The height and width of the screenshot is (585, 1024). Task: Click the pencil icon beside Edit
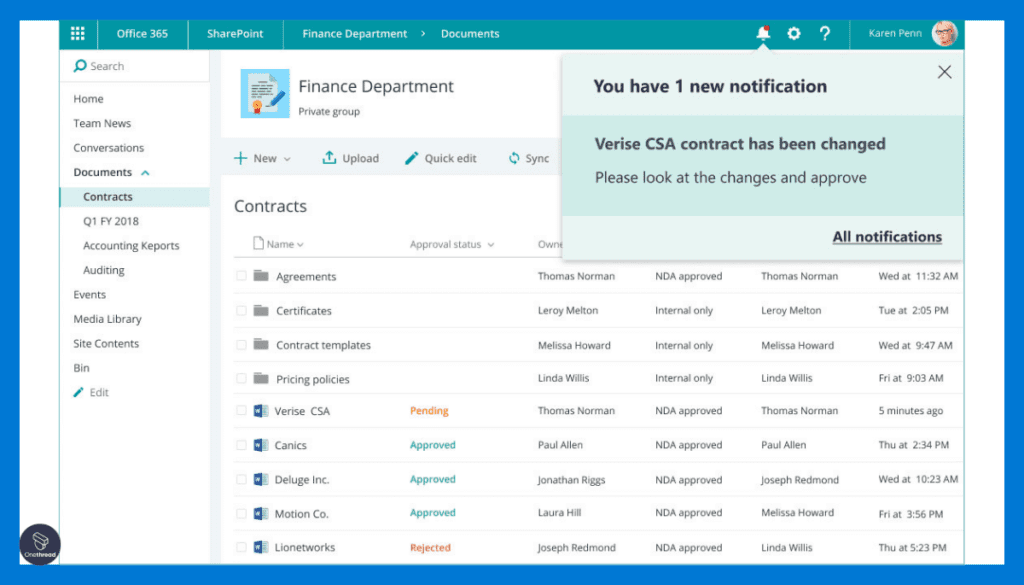point(78,392)
